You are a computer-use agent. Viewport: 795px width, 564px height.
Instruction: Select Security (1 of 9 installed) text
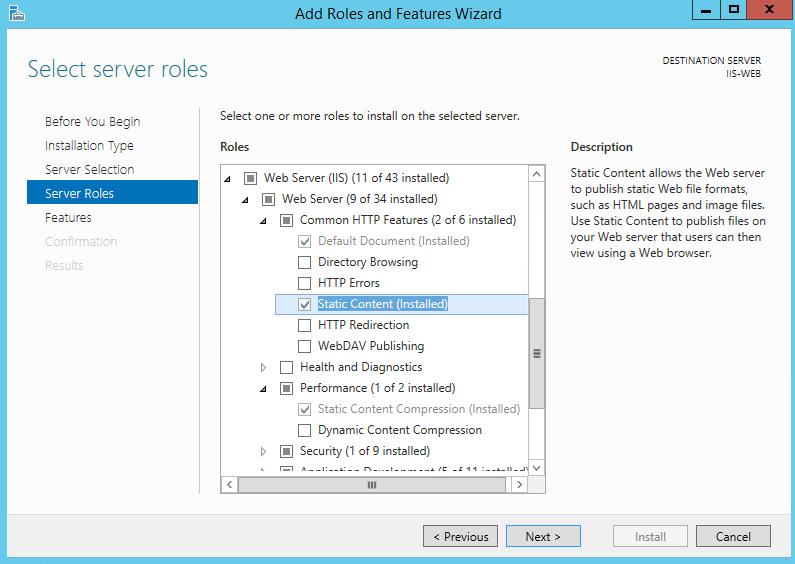(365, 451)
